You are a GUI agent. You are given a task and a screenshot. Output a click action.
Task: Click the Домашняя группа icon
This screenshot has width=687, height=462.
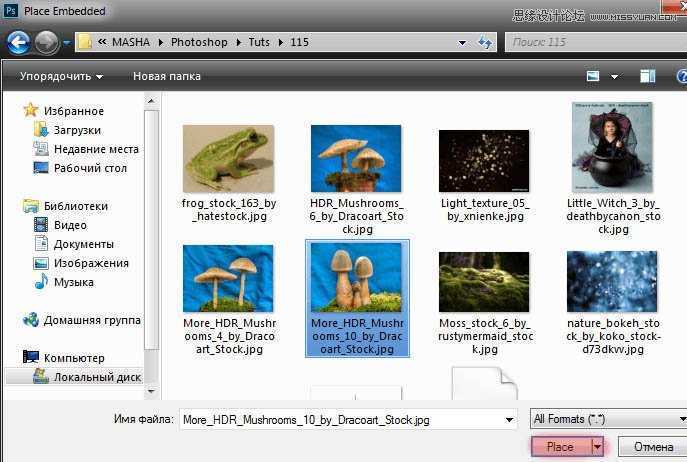coord(31,320)
